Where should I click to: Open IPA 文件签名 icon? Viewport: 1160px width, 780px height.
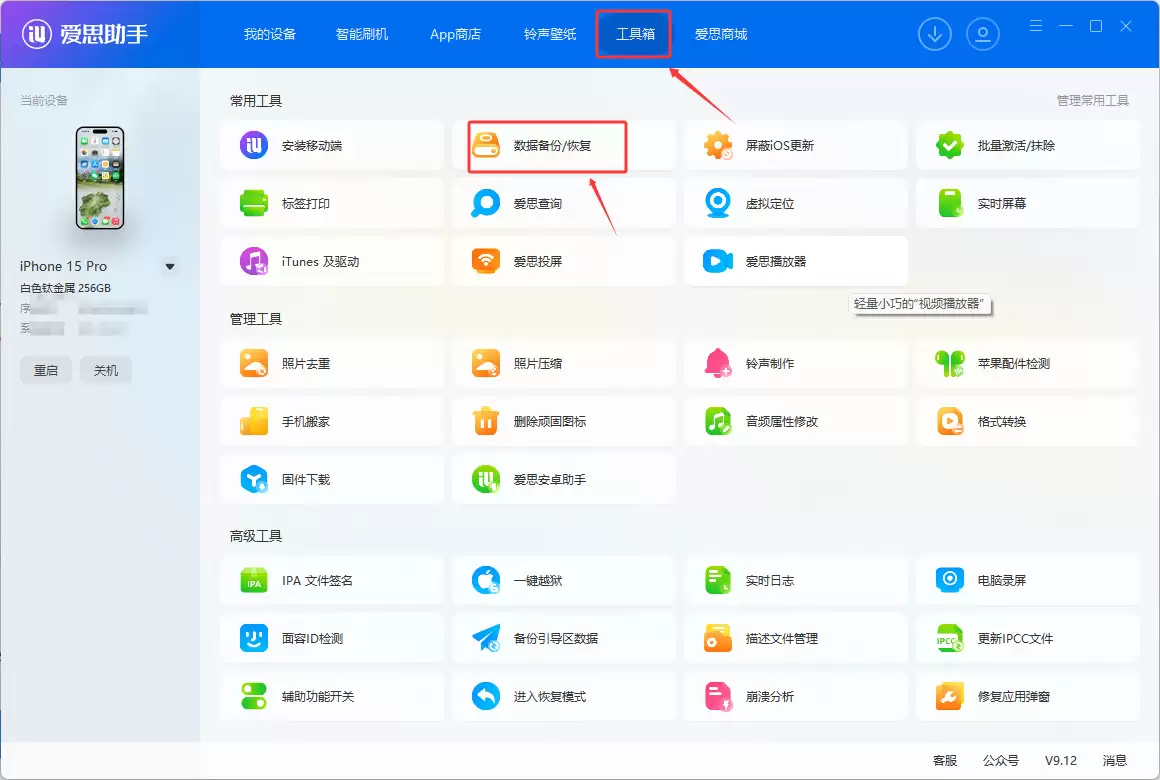[254, 580]
